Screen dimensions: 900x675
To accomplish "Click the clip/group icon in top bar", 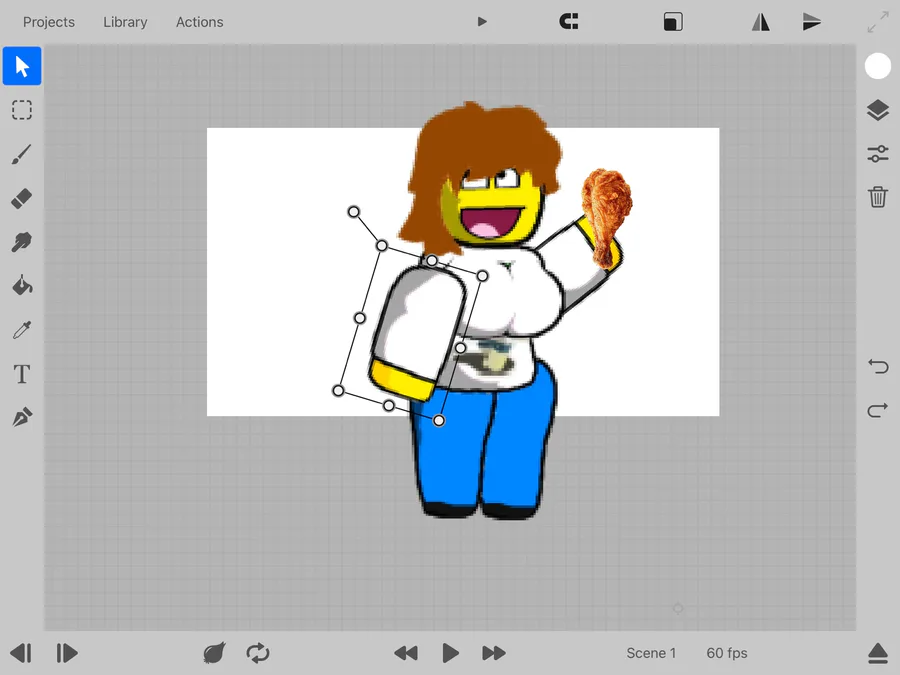I will (x=569, y=22).
